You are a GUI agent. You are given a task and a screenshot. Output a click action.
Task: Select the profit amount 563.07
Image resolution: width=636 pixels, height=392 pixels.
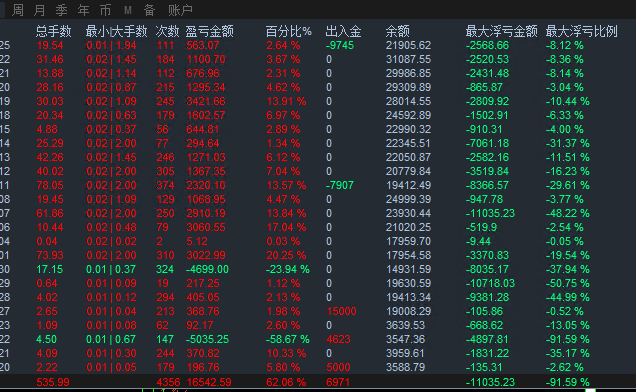(x=203, y=45)
